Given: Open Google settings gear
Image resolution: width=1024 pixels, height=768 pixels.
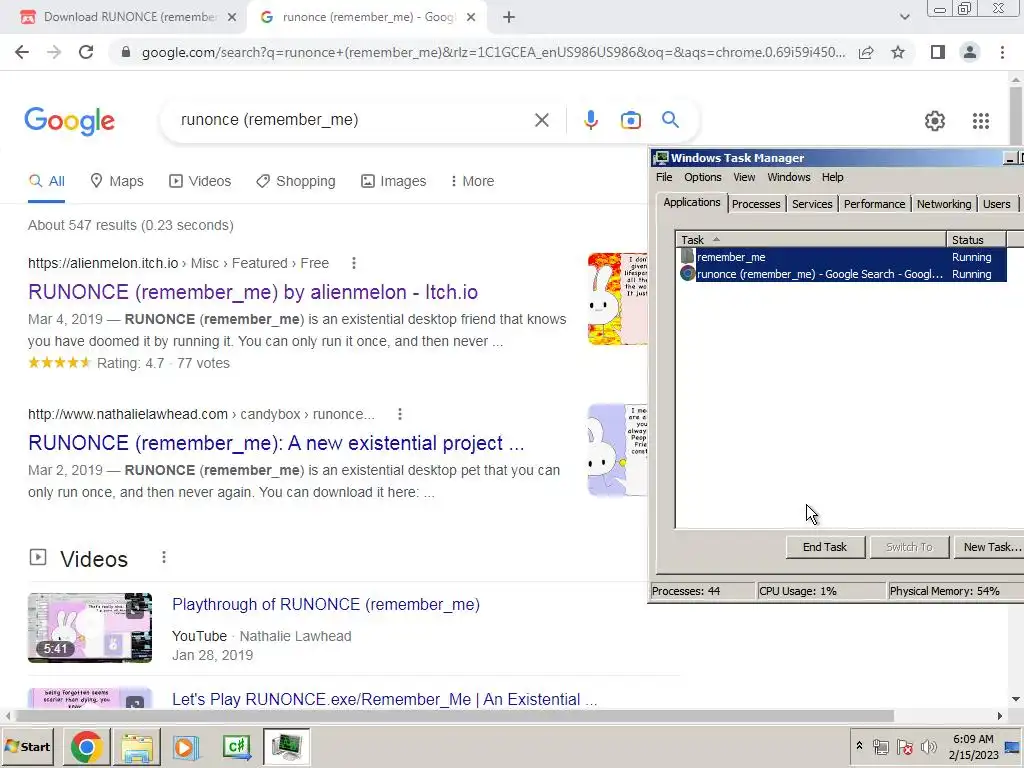Looking at the screenshot, I should pyautogui.click(x=935, y=121).
